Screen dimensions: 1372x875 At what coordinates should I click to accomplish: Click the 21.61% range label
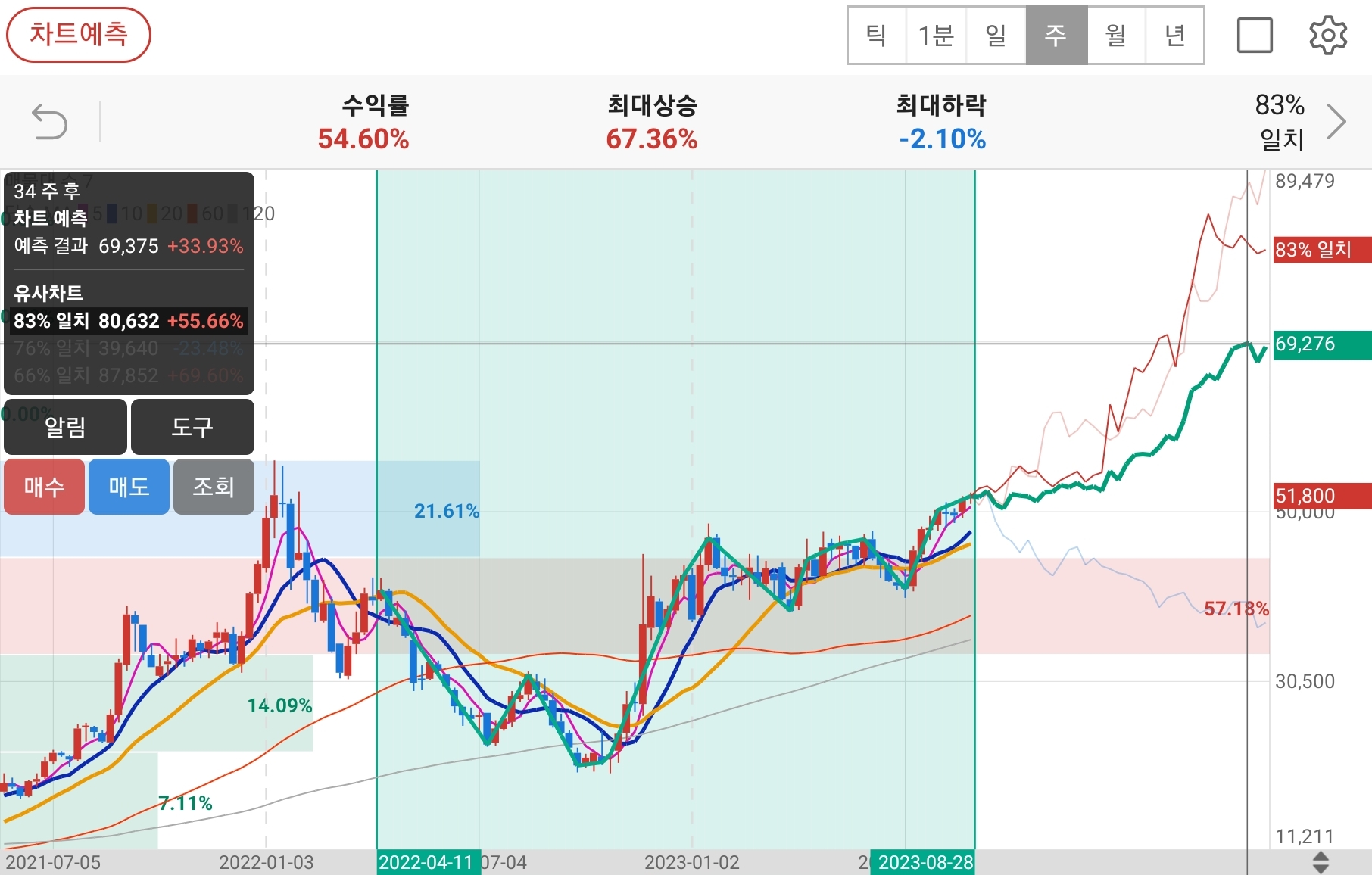coord(447,512)
